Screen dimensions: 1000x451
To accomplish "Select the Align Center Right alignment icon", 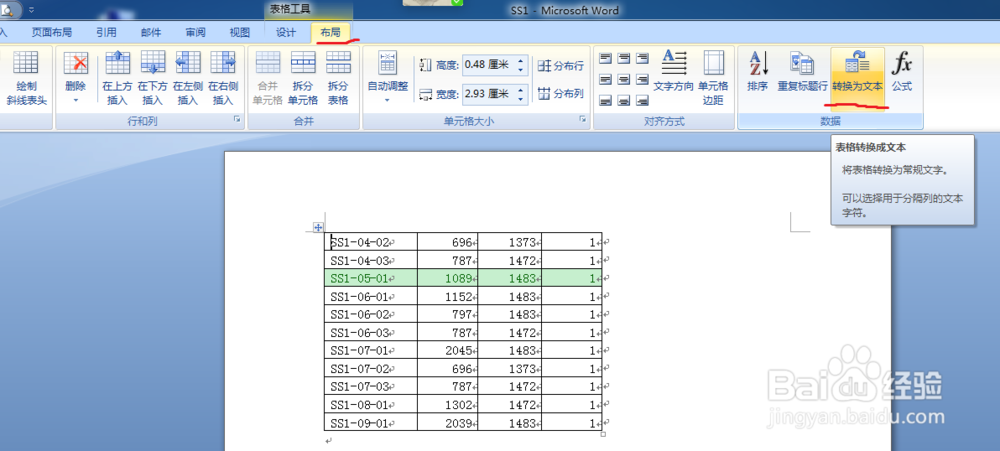I will [642, 80].
